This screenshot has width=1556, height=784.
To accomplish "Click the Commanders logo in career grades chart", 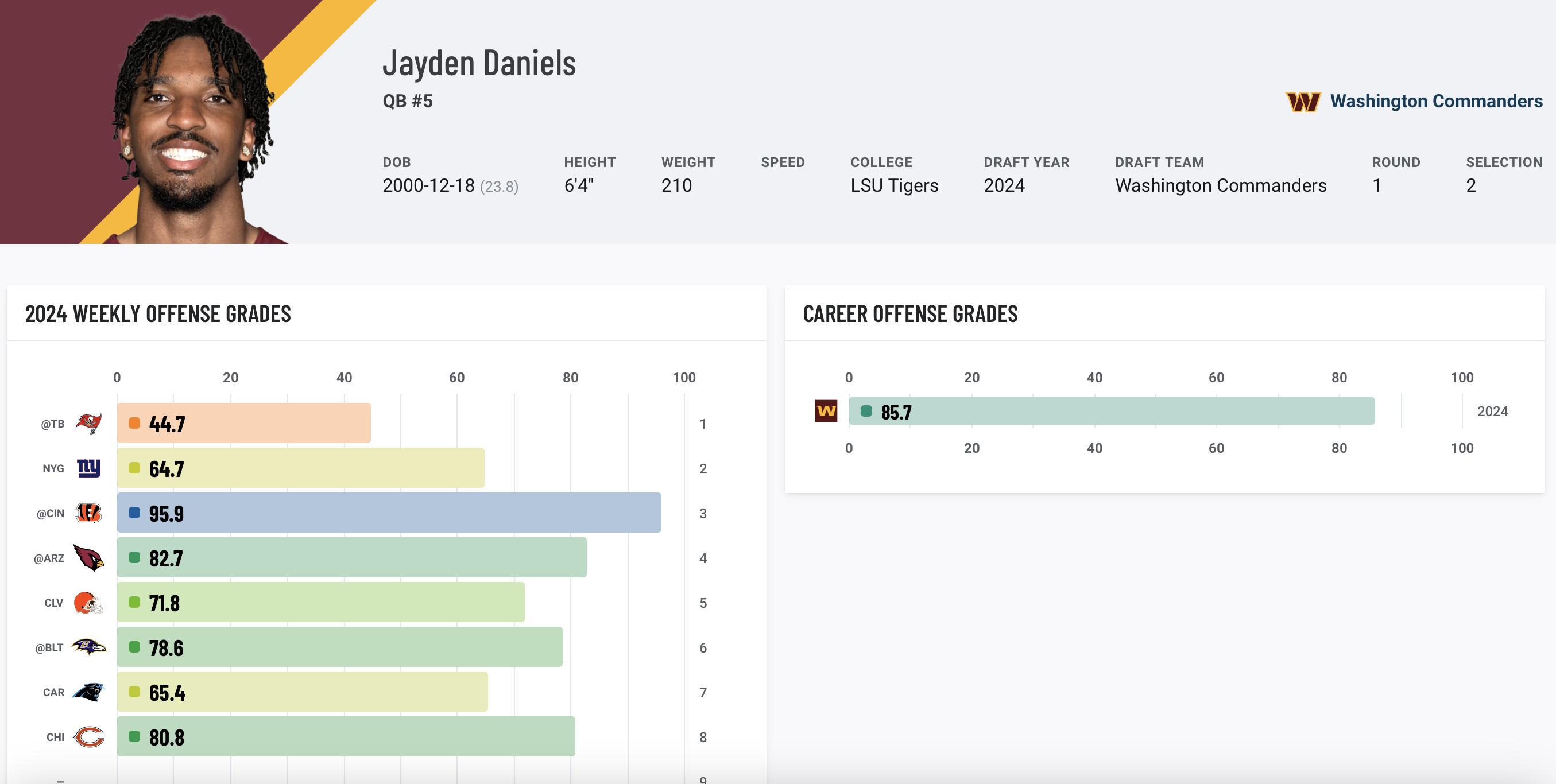I will tap(826, 412).
